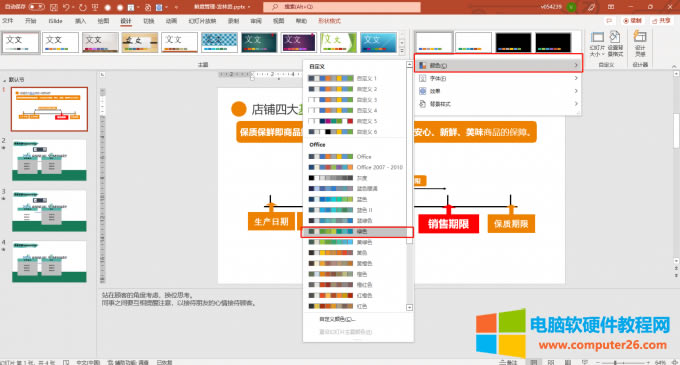
Task: Click the Fonts (字体) variant icon
Action: [x=423, y=78]
